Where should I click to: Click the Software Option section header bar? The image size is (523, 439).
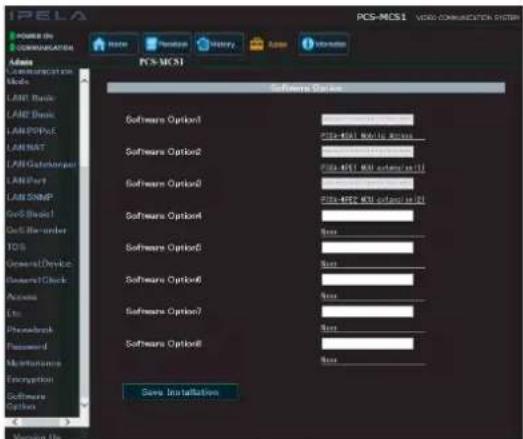306,88
